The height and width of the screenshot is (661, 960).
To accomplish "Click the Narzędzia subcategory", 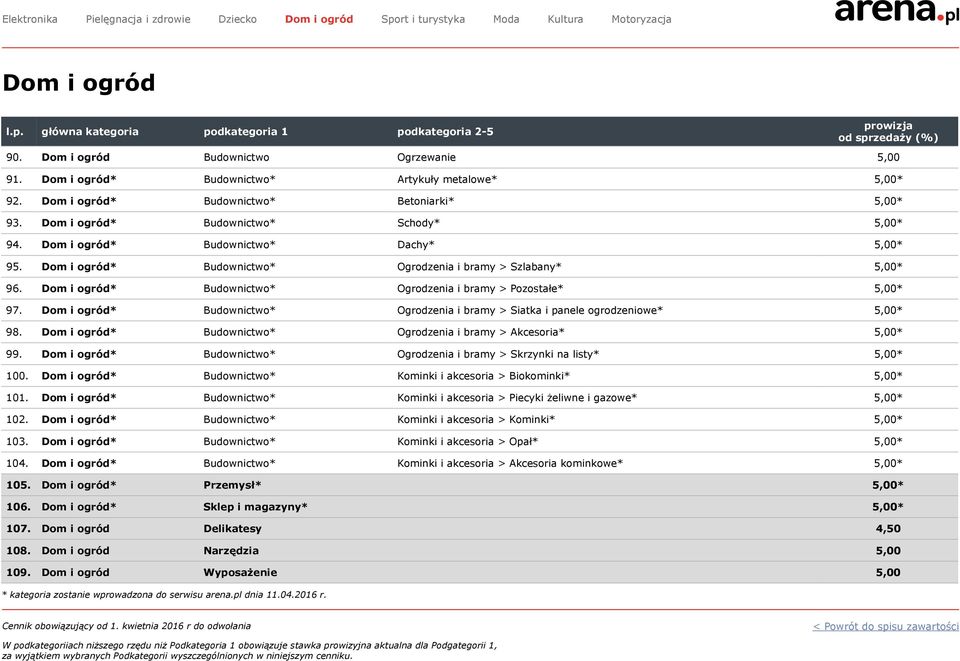I will tap(231, 551).
